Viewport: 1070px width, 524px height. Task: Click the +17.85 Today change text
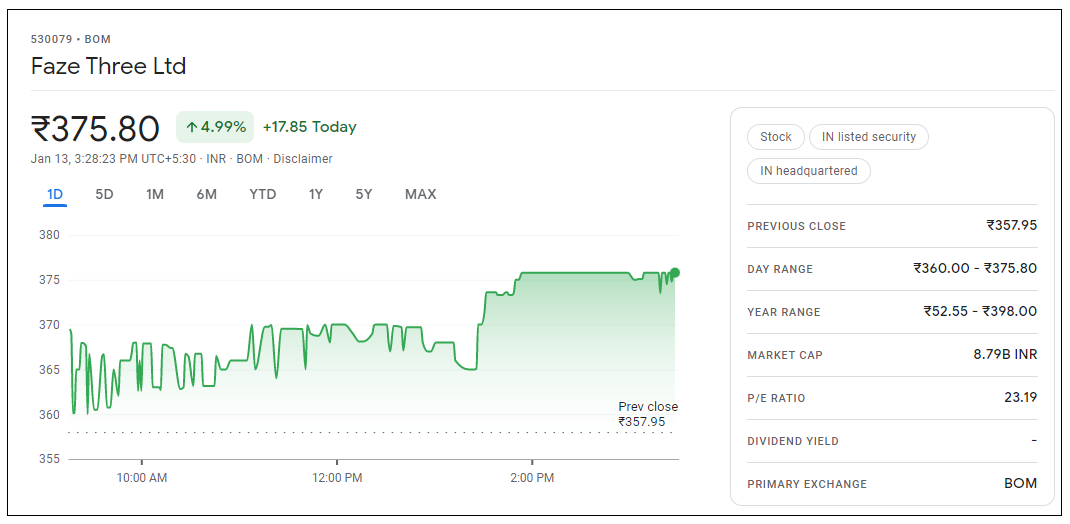(309, 127)
